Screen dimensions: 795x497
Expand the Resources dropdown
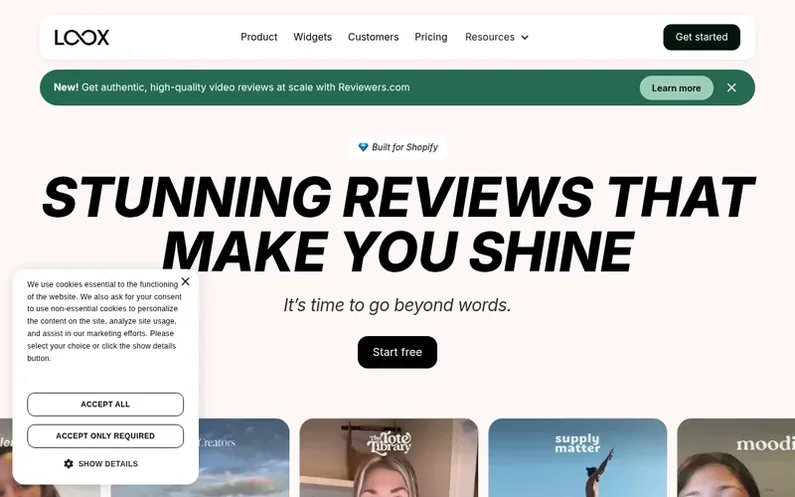pyautogui.click(x=497, y=37)
